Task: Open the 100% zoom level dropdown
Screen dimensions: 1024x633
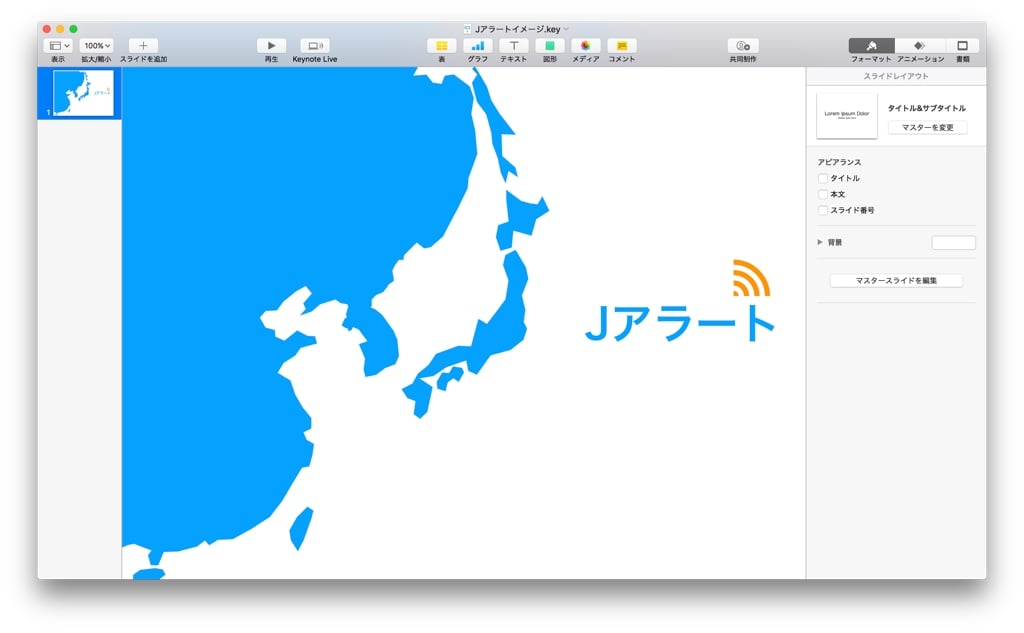Action: 97,46
